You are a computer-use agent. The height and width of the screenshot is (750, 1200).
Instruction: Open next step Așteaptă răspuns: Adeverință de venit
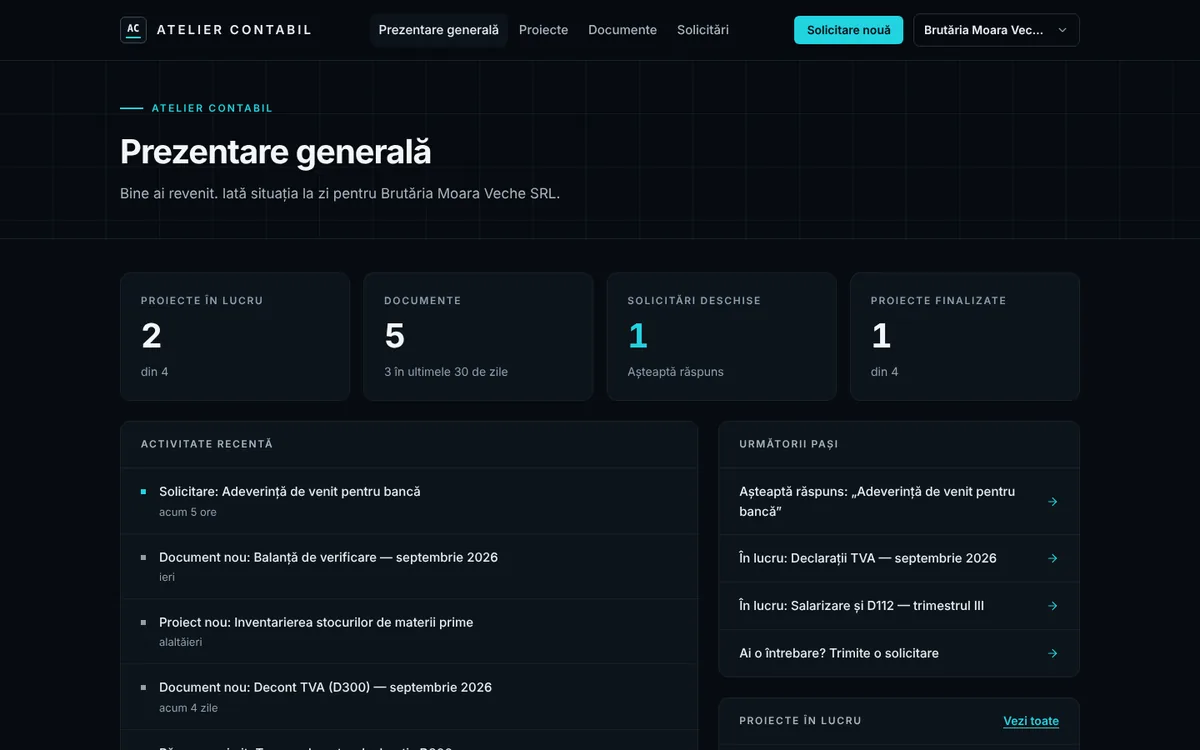899,502
